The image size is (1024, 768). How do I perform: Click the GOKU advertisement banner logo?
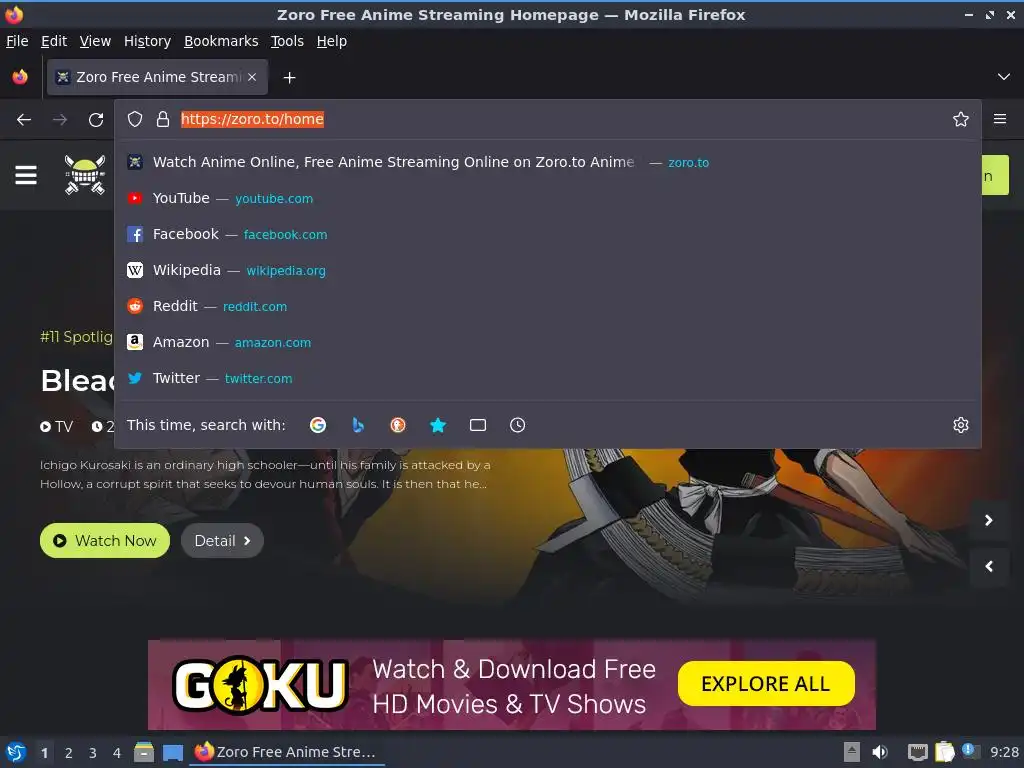pos(260,684)
